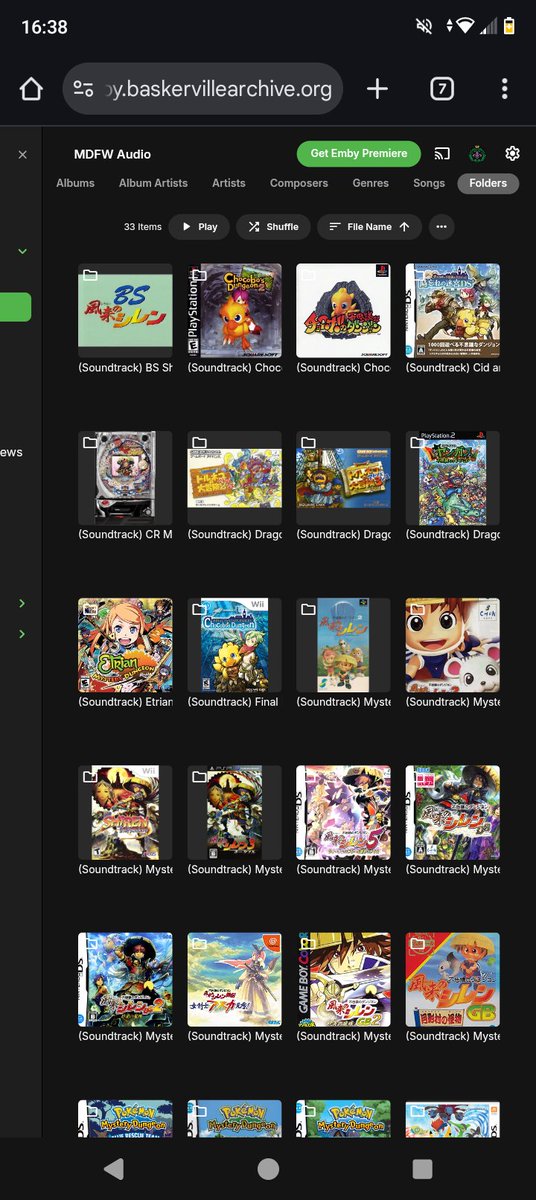Viewport: 536px width, 1200px height.
Task: Select the Folders tab
Action: [488, 183]
